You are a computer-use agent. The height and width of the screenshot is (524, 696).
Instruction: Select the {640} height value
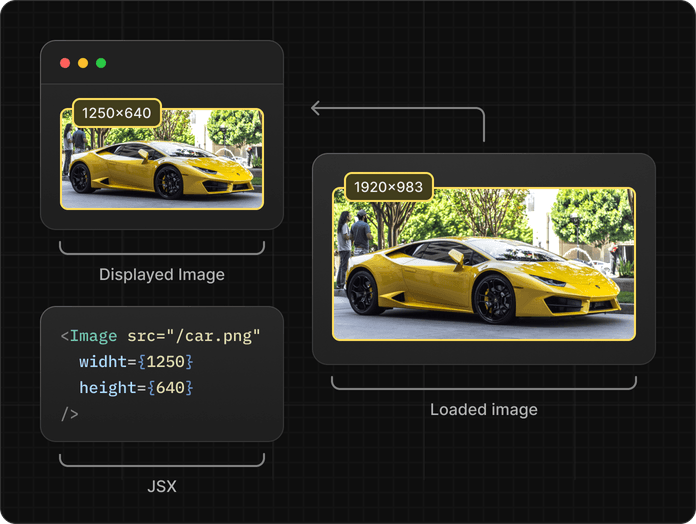point(169,387)
